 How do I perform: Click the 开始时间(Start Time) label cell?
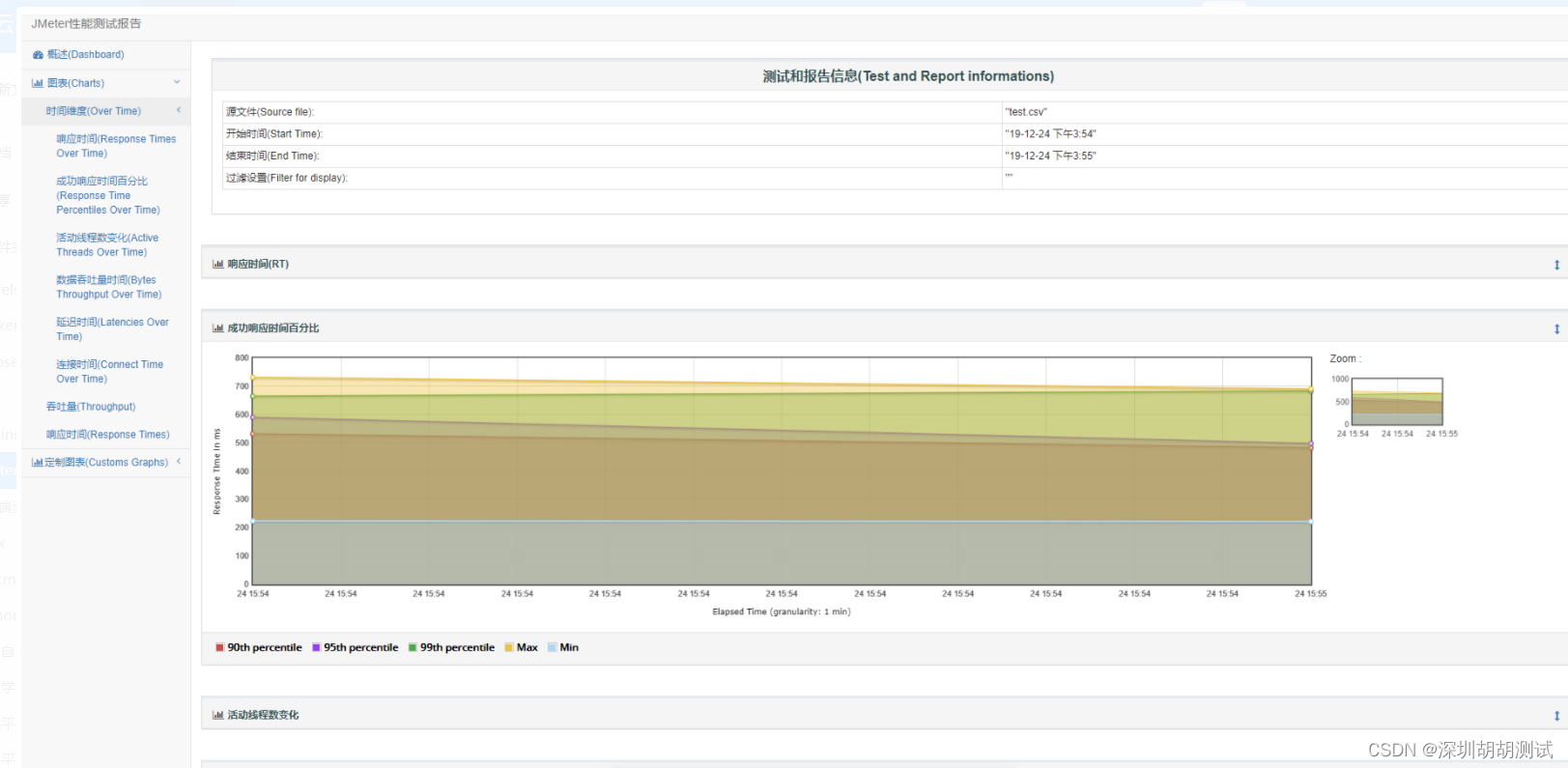(x=612, y=134)
